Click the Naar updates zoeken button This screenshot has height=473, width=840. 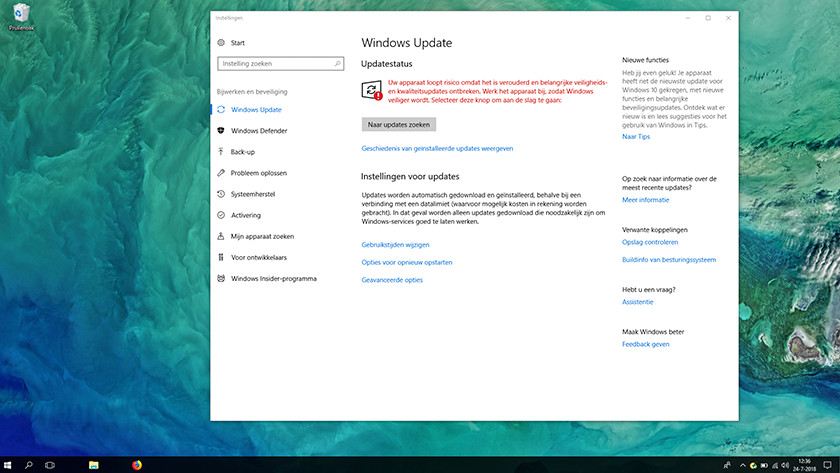click(399, 124)
